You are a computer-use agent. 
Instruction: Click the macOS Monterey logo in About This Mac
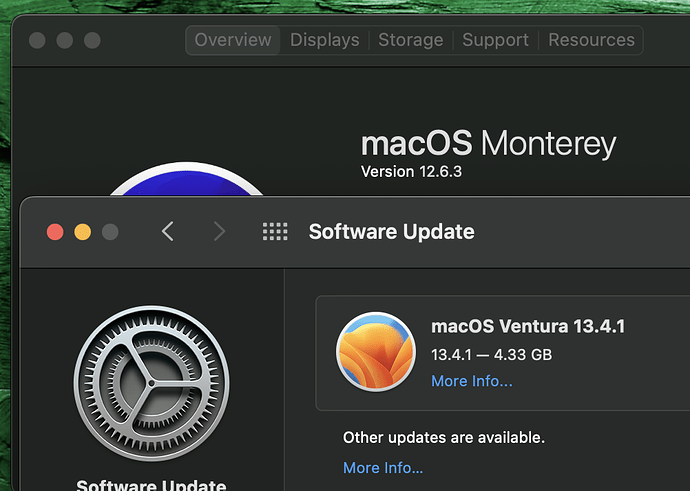[x=187, y=179]
